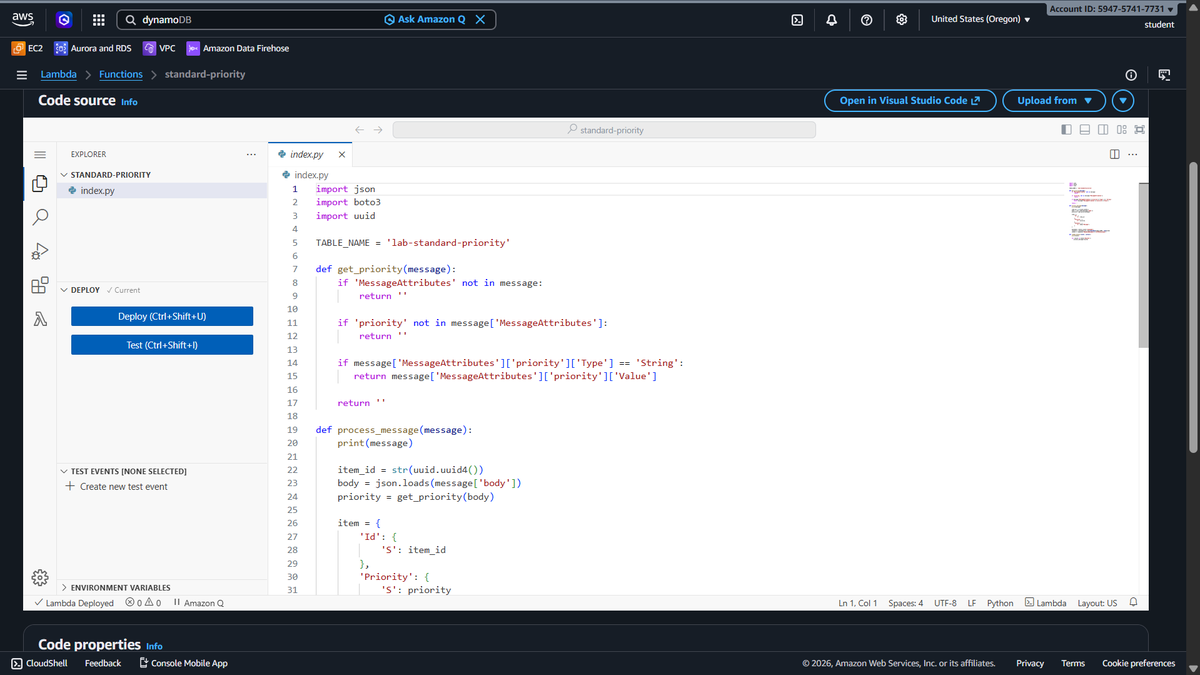Open the services grid menu icon
The width and height of the screenshot is (1200, 675).
(99, 20)
